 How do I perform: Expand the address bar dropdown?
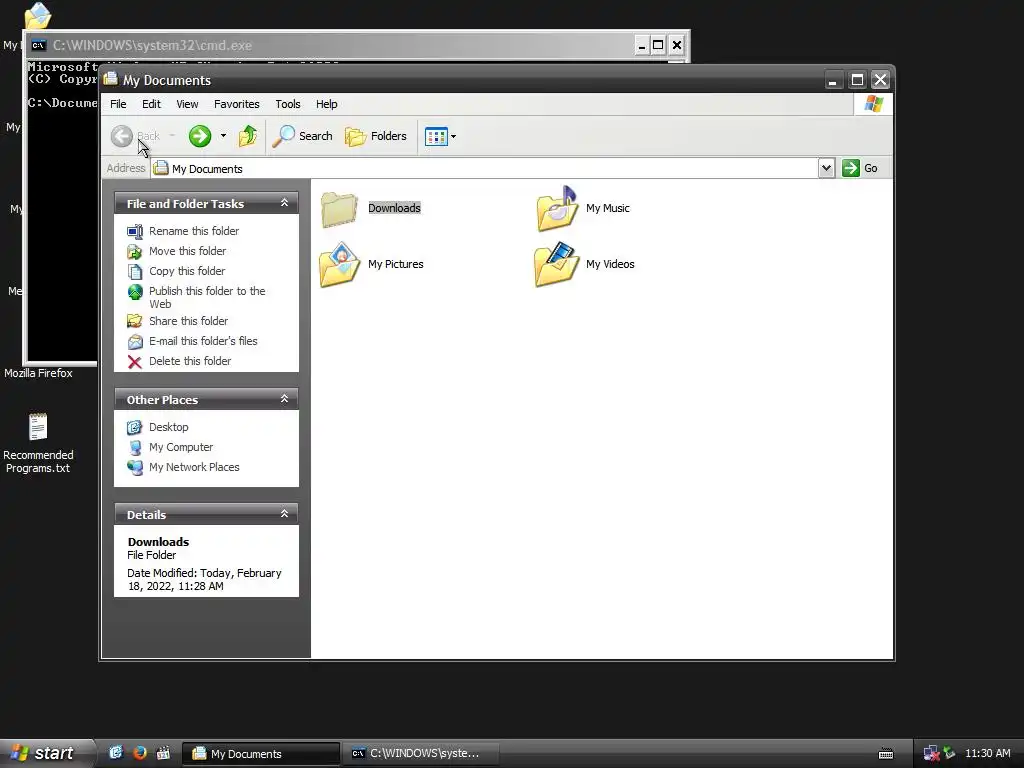click(x=826, y=168)
